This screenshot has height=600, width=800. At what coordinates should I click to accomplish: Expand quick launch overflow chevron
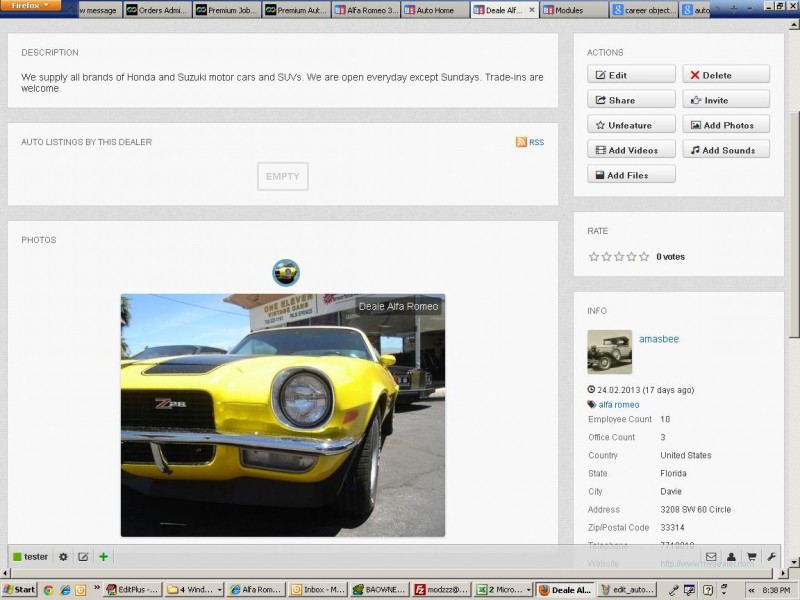tap(96, 588)
